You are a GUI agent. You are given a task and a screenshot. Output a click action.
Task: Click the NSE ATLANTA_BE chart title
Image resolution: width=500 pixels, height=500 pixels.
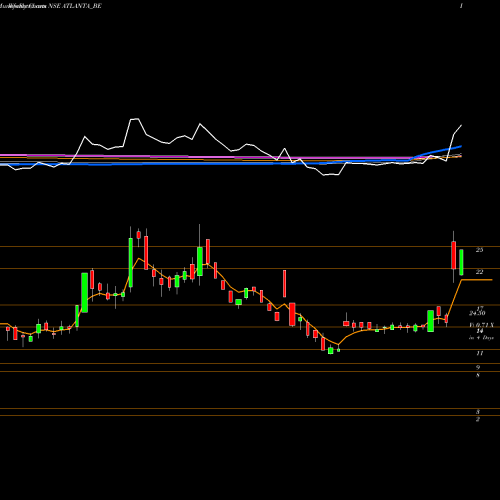[x=75, y=6]
